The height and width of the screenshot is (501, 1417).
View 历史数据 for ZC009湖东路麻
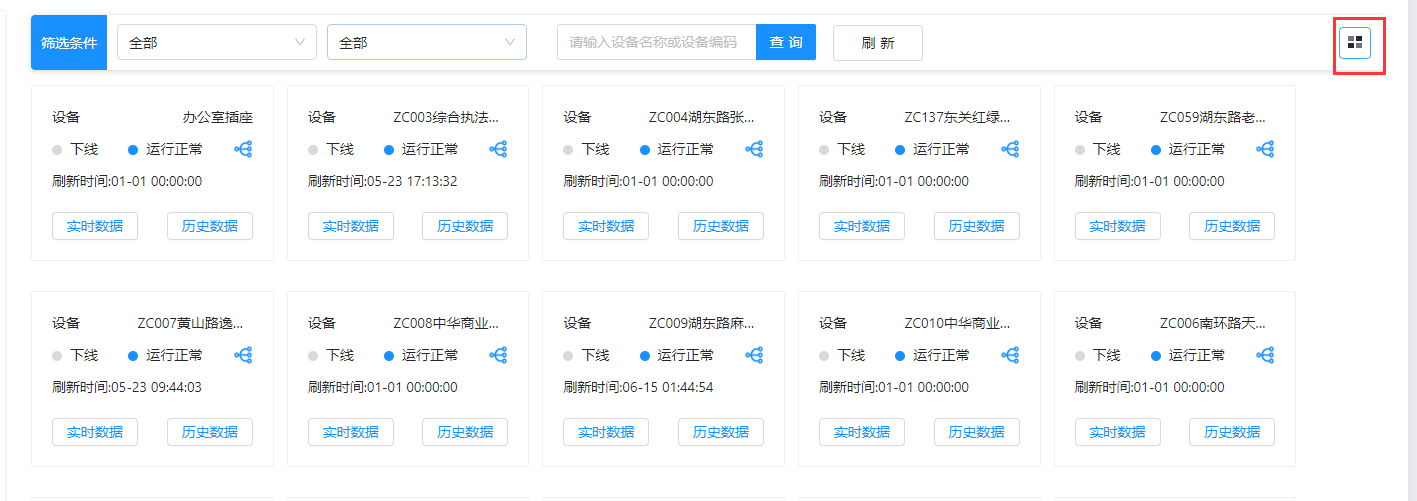pyautogui.click(x=721, y=432)
